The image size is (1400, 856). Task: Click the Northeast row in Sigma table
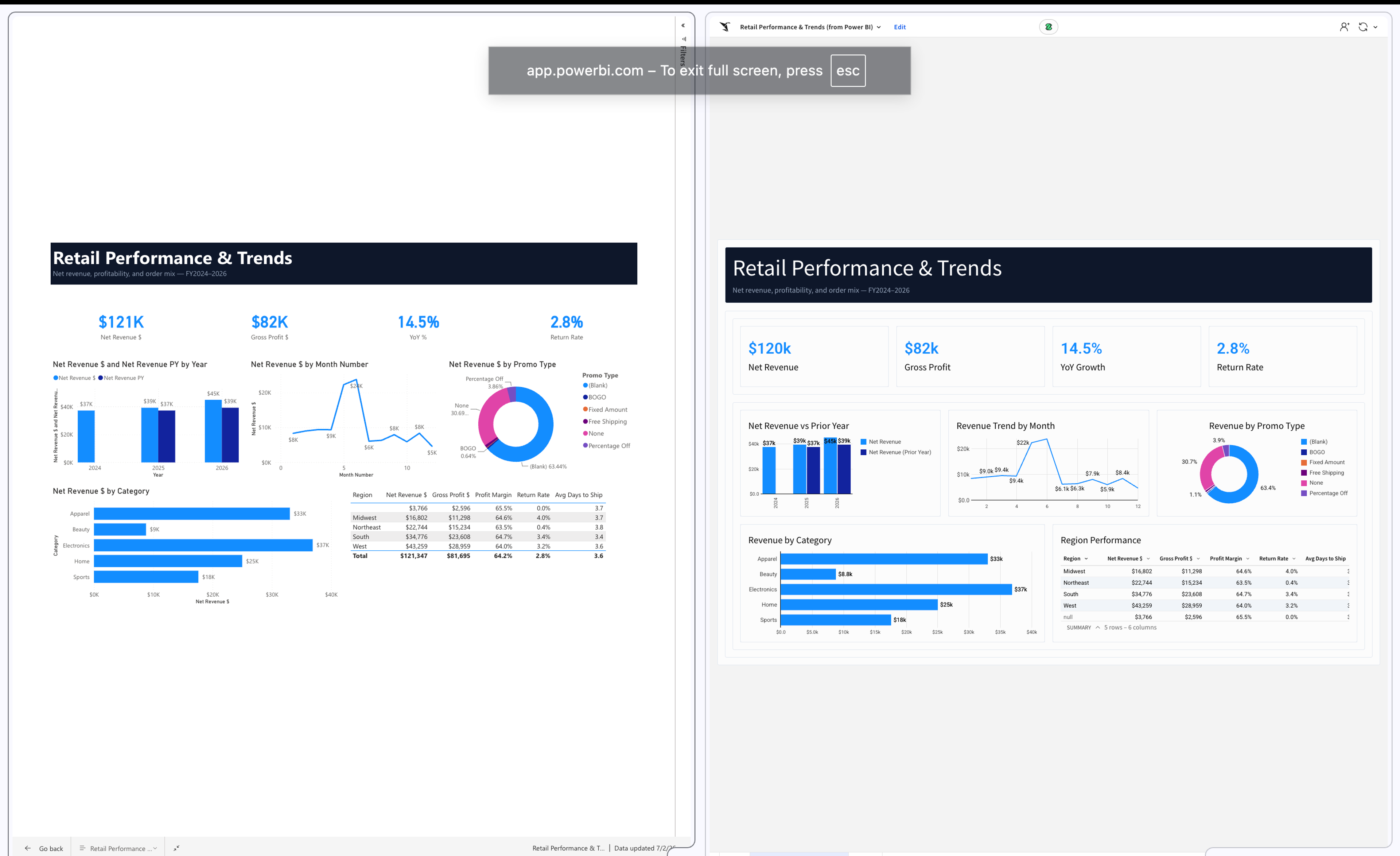[x=1205, y=582]
